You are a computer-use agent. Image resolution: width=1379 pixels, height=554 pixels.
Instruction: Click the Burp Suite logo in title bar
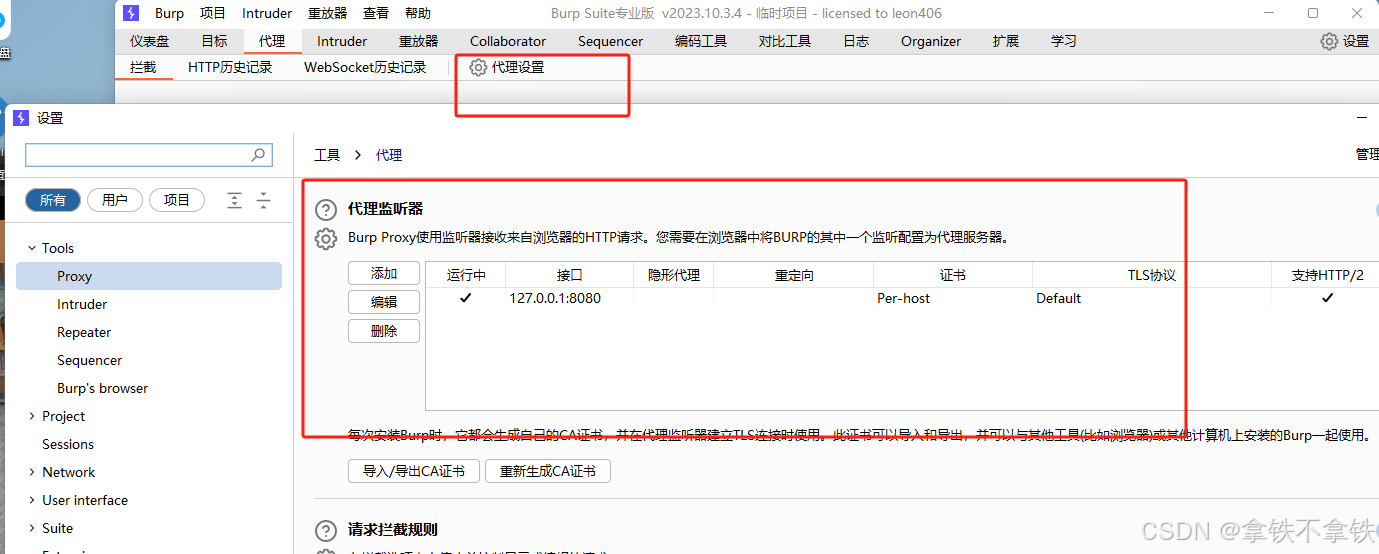pos(131,13)
